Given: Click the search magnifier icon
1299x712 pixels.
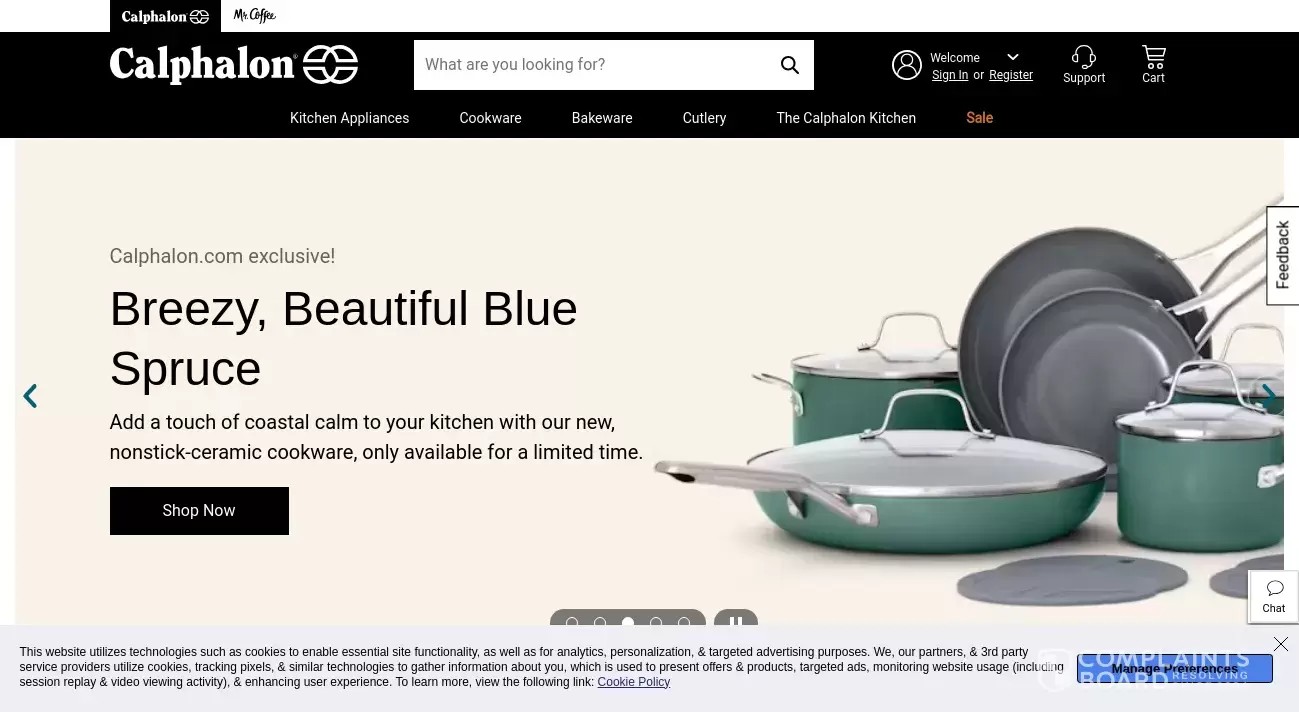Looking at the screenshot, I should 790,65.
